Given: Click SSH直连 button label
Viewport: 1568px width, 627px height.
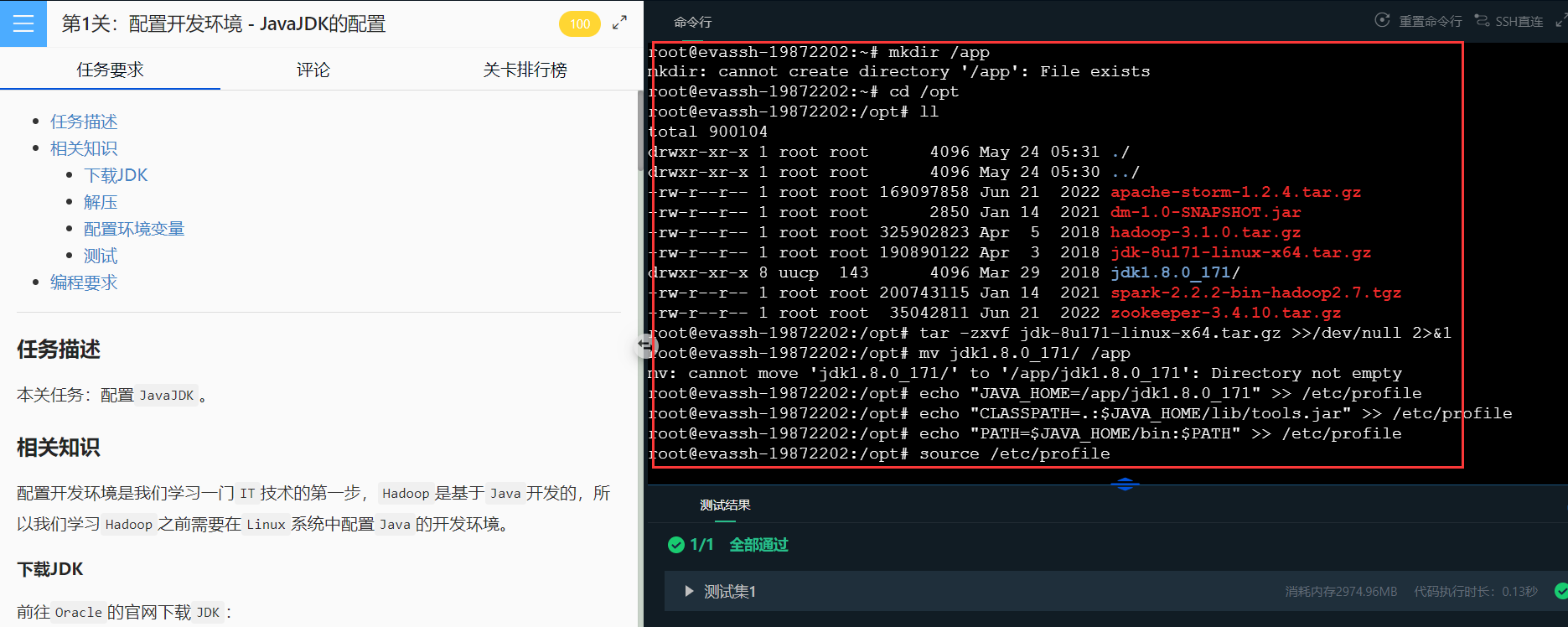Looking at the screenshot, I should (x=1519, y=21).
